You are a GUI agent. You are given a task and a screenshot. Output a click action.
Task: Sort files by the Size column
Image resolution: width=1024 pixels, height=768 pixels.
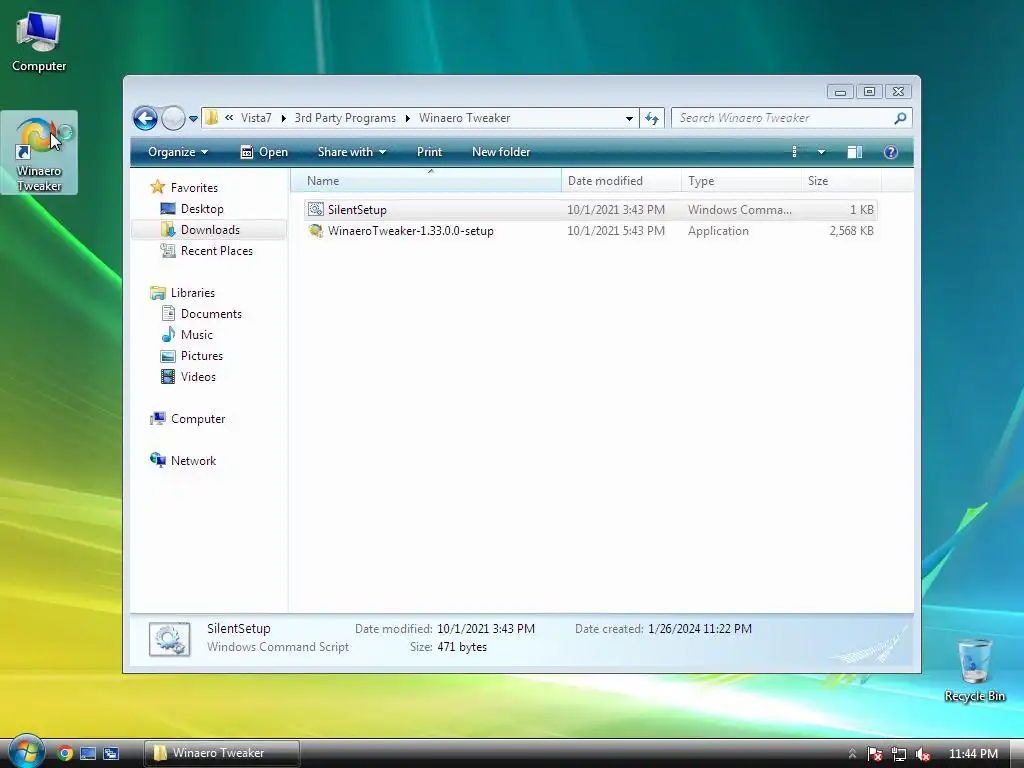pyautogui.click(x=841, y=181)
